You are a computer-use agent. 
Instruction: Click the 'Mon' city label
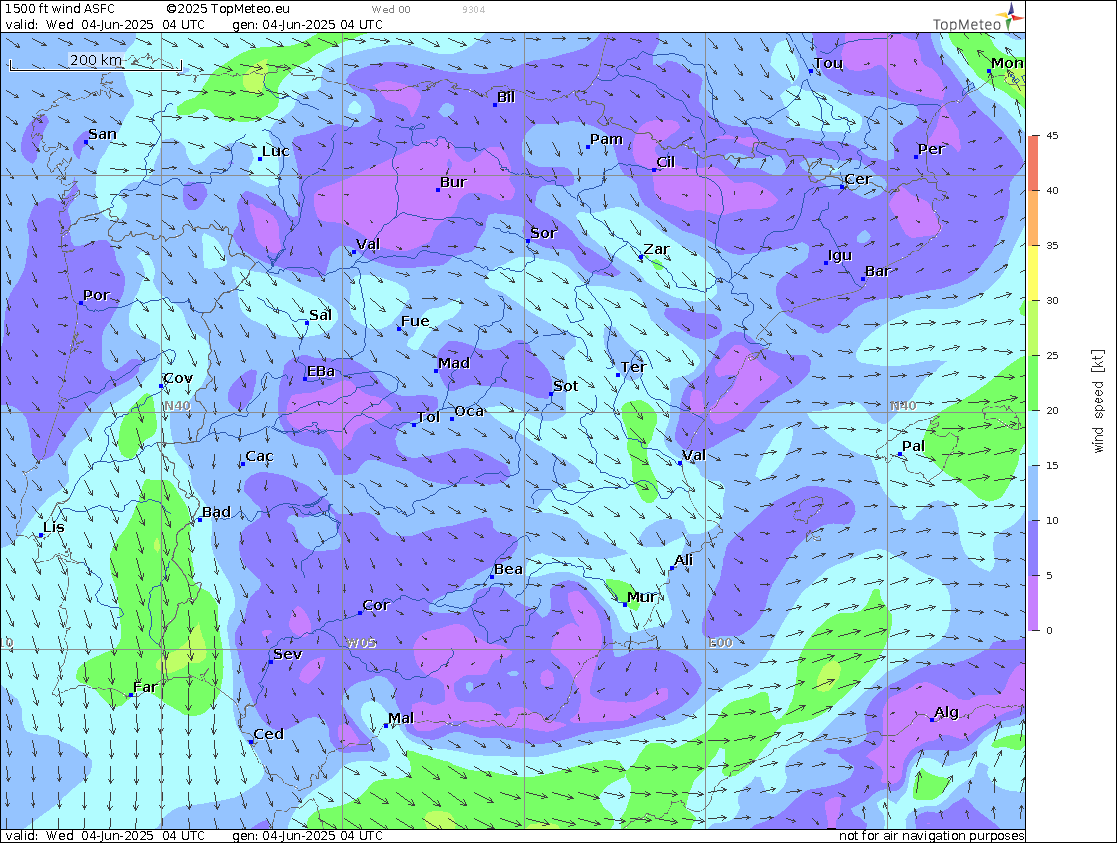tap(1007, 63)
